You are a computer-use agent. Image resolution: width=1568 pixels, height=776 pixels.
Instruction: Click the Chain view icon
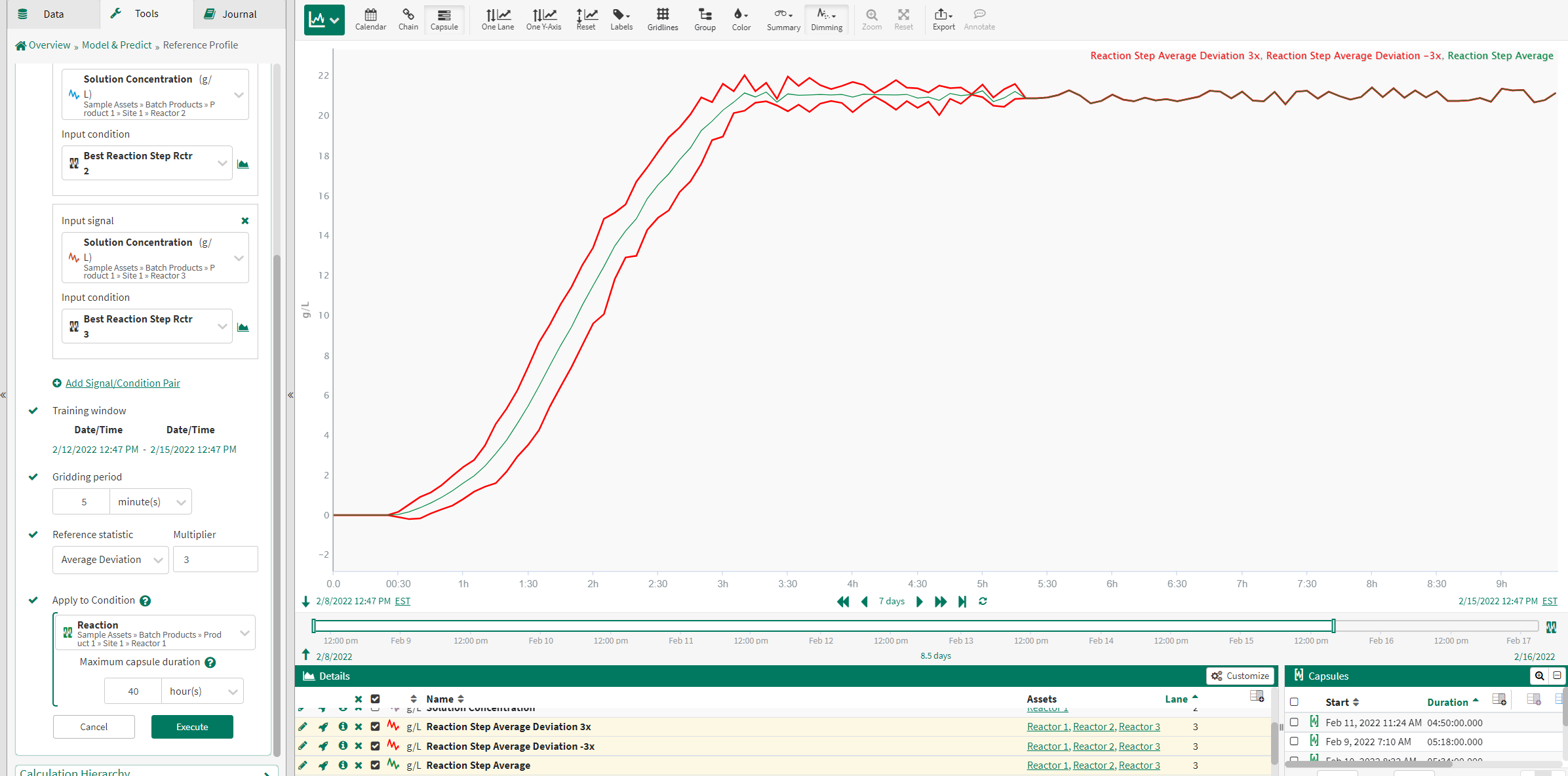408,19
